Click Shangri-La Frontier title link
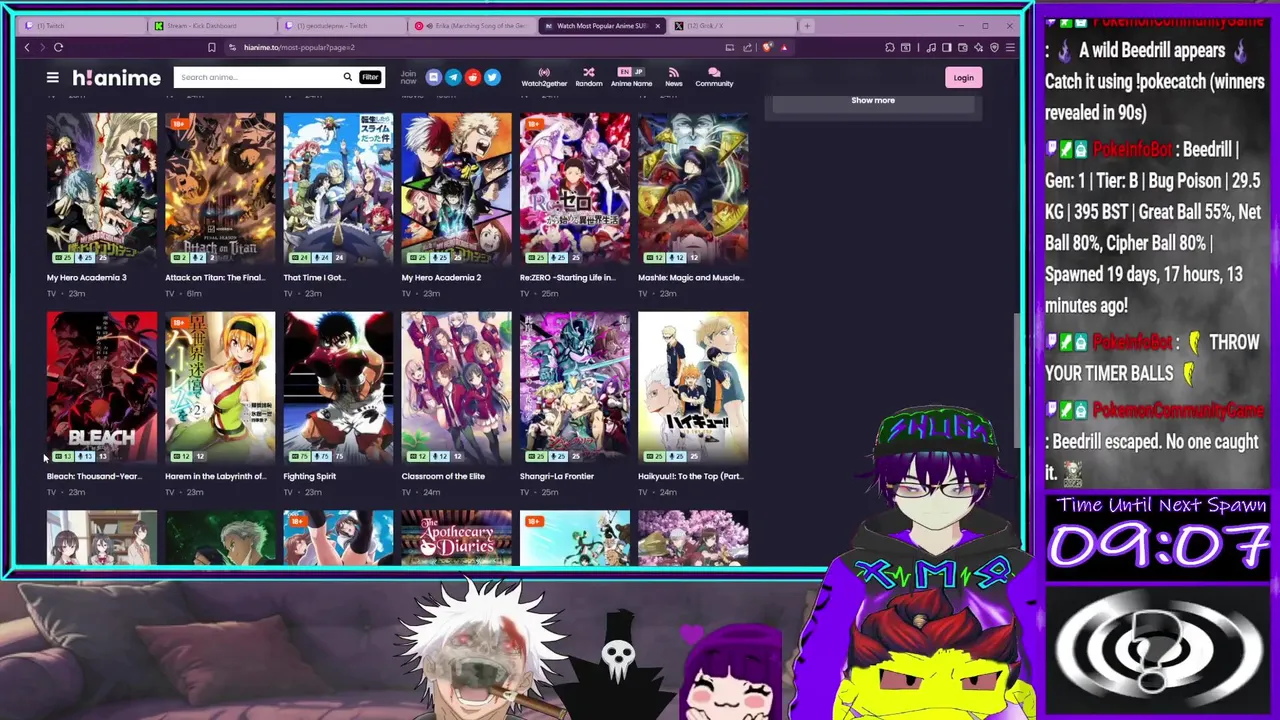 pos(557,476)
